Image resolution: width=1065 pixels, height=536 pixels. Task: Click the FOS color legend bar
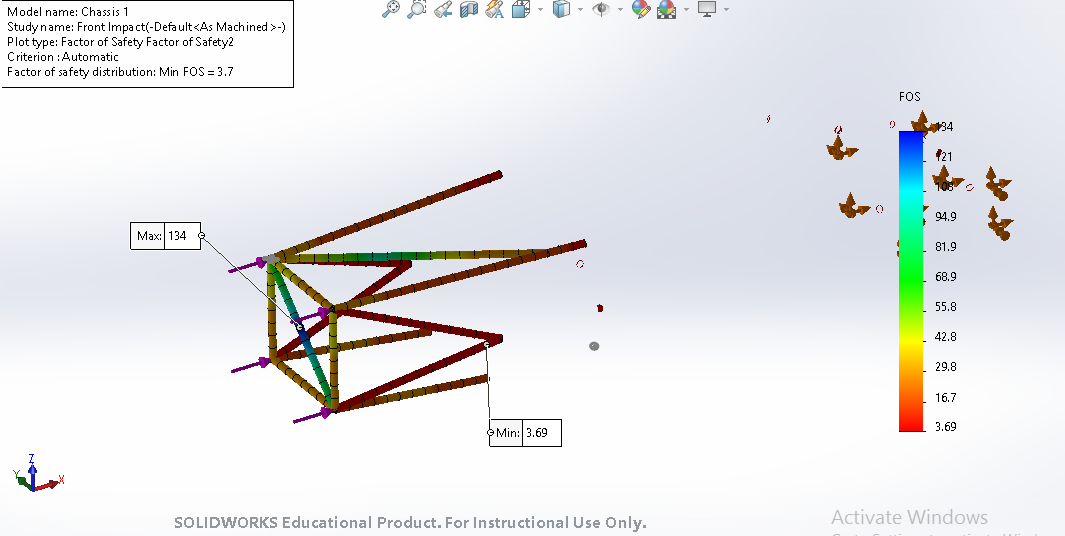pyautogui.click(x=911, y=281)
